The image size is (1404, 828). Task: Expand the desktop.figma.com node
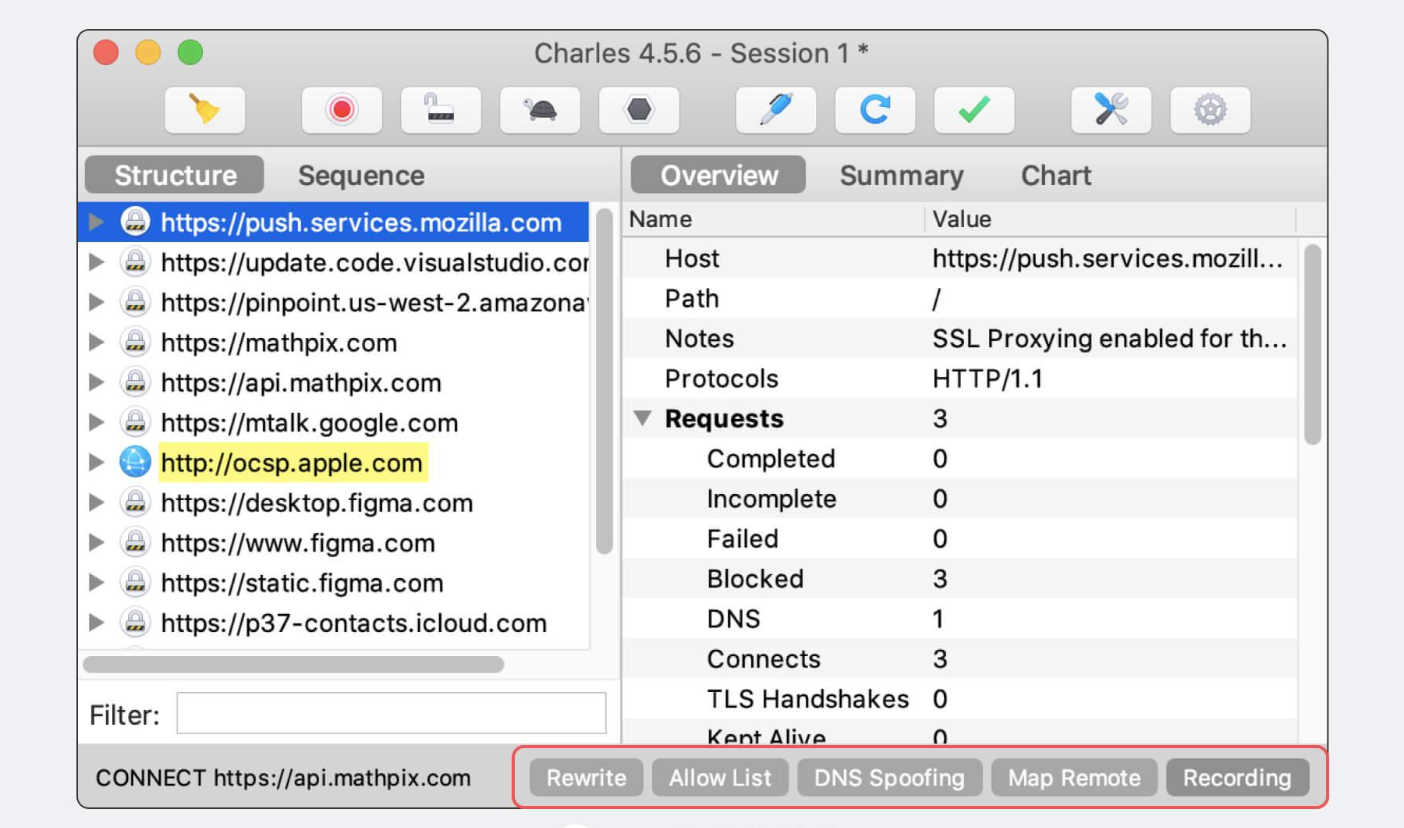coord(96,502)
